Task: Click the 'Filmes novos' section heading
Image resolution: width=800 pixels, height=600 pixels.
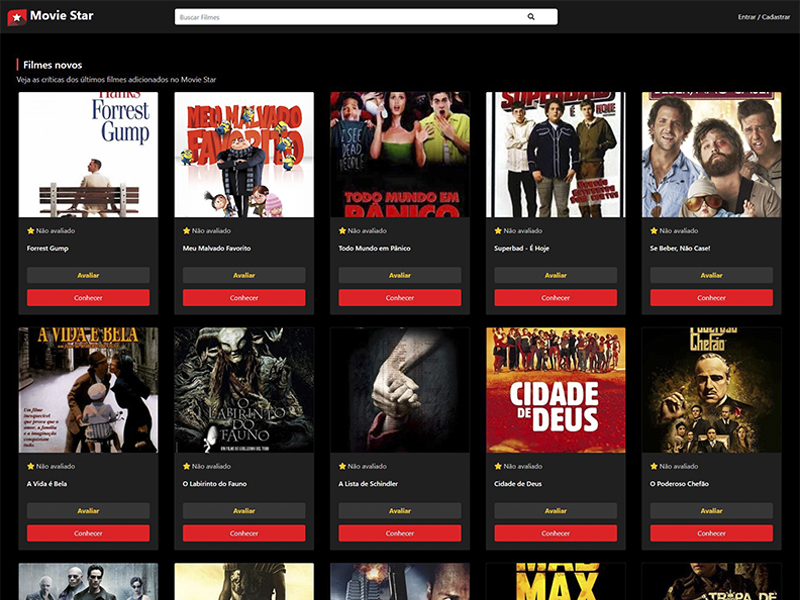Action: click(53, 65)
